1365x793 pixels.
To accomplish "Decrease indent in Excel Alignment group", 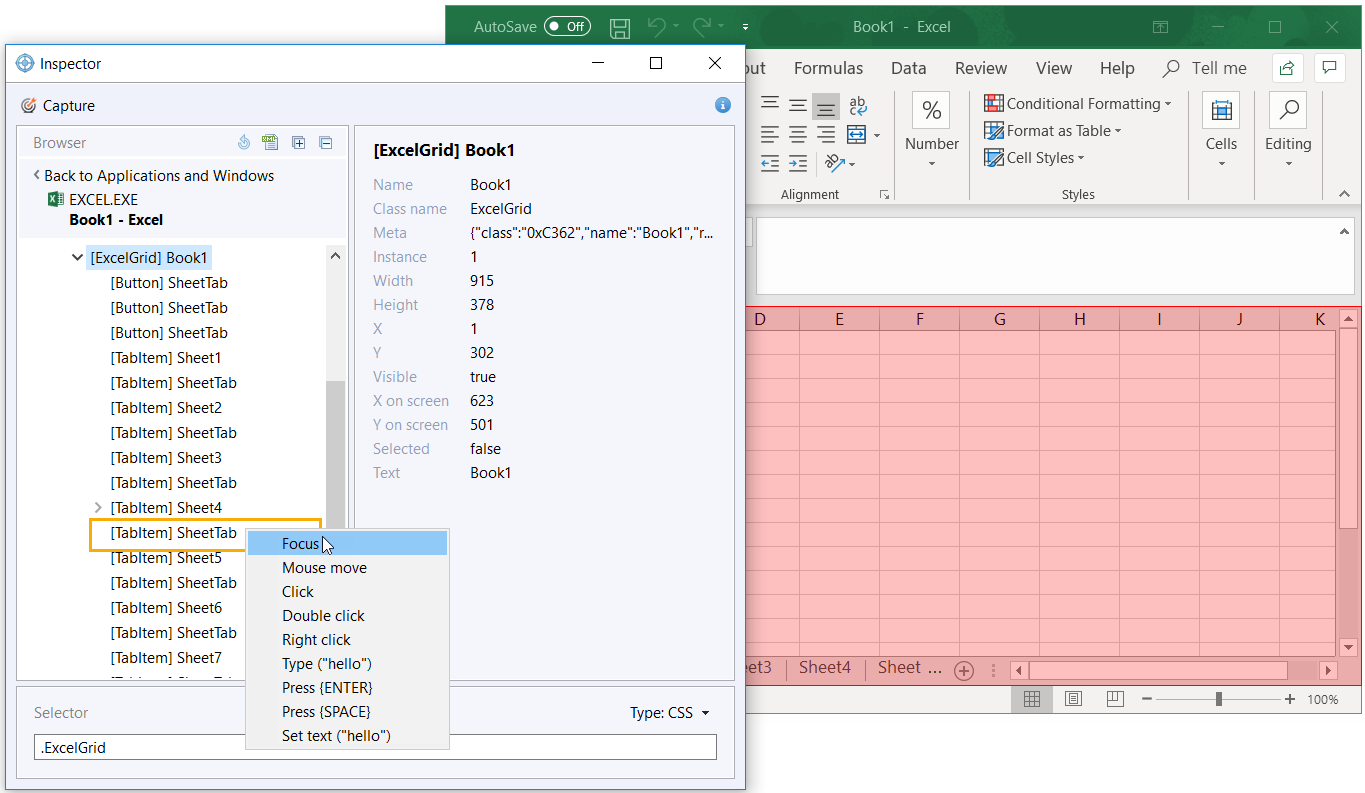I will coord(770,163).
